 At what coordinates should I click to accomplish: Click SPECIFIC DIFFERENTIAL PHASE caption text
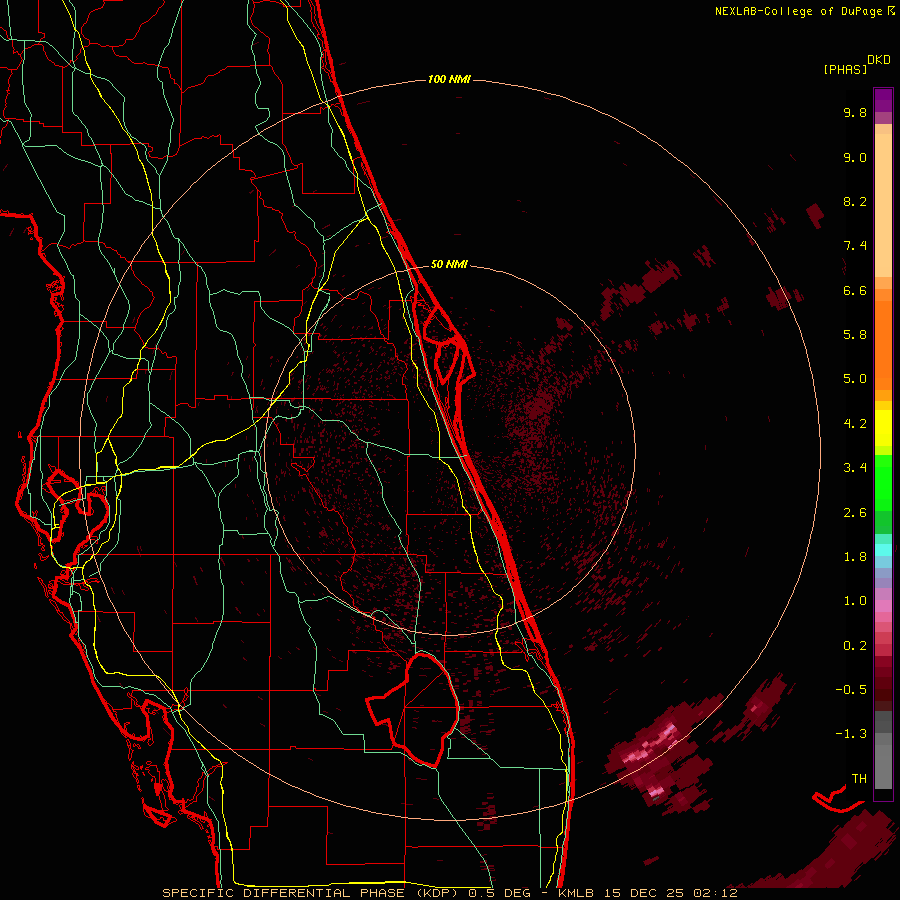(x=283, y=893)
